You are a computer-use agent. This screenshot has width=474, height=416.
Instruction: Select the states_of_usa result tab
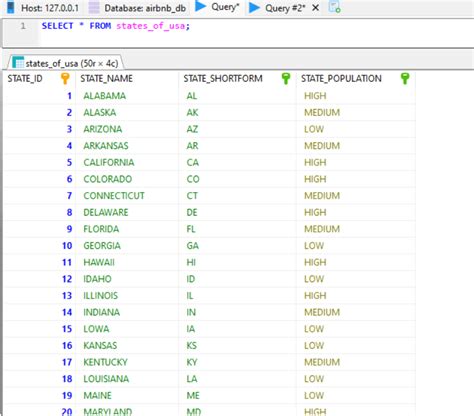tap(65, 63)
